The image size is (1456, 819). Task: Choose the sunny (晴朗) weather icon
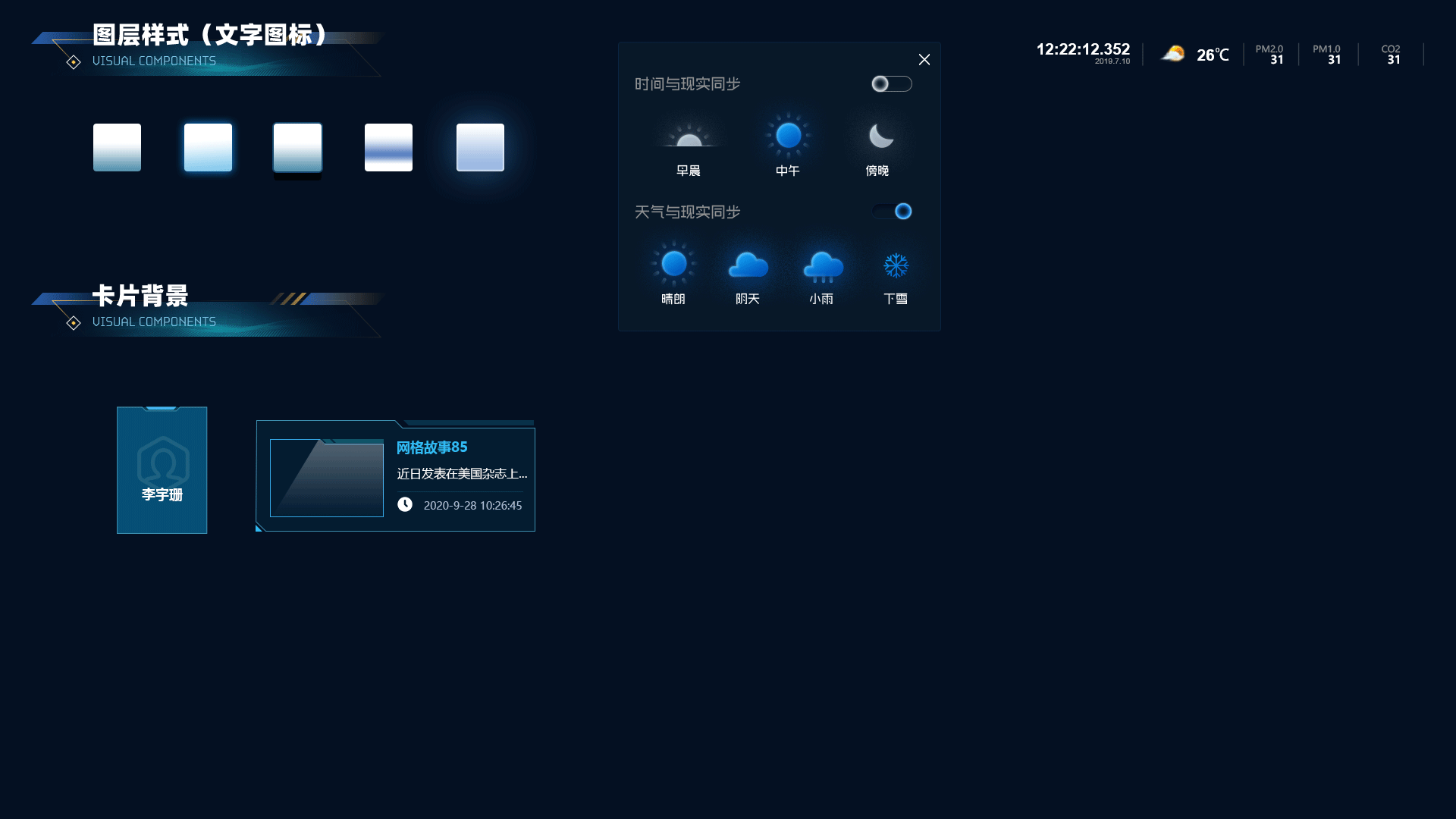pyautogui.click(x=673, y=264)
